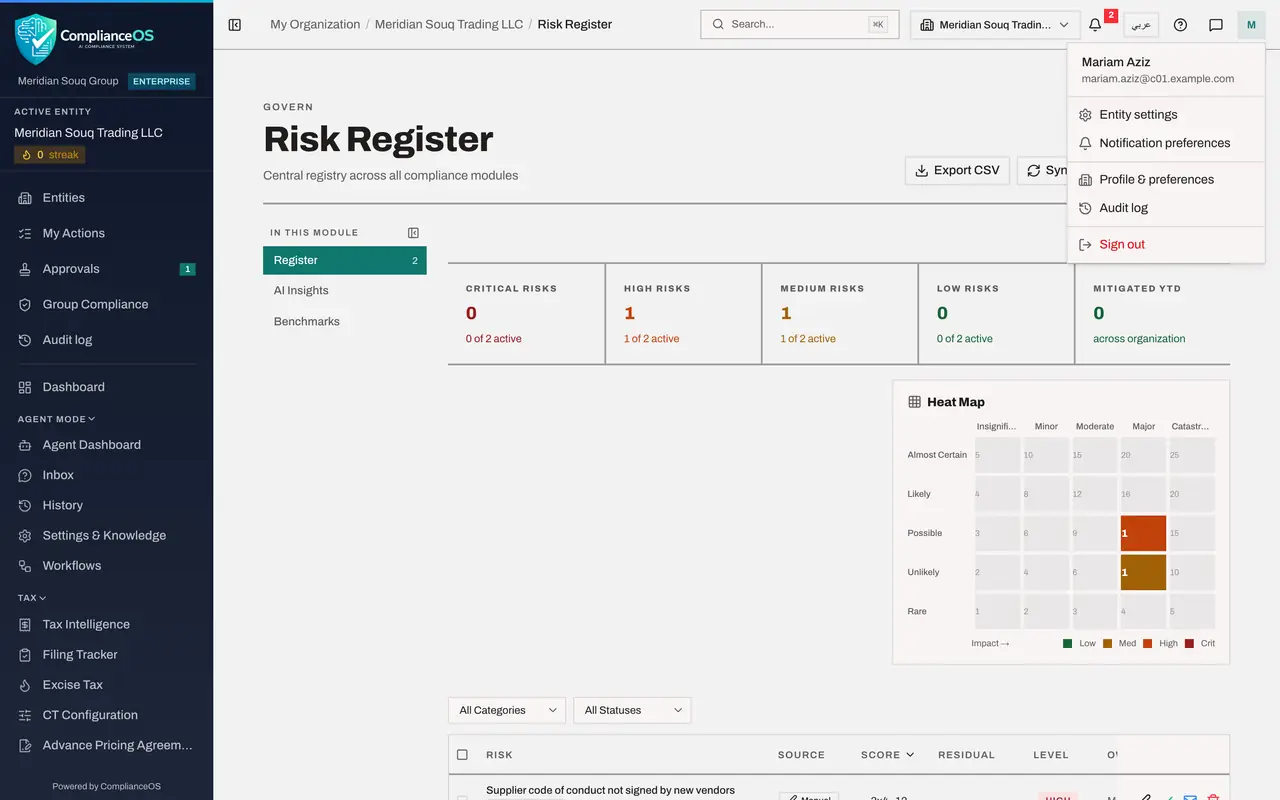This screenshot has width=1280, height=800.
Task: Open the Filing Tracker
Action: (106, 654)
